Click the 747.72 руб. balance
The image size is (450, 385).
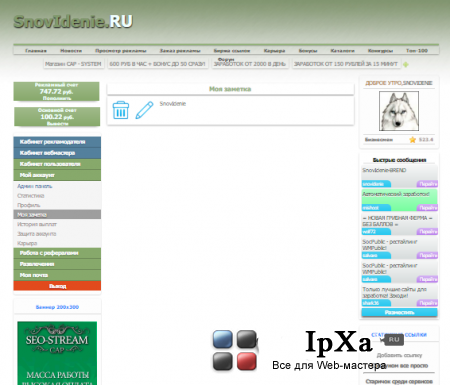point(56,92)
